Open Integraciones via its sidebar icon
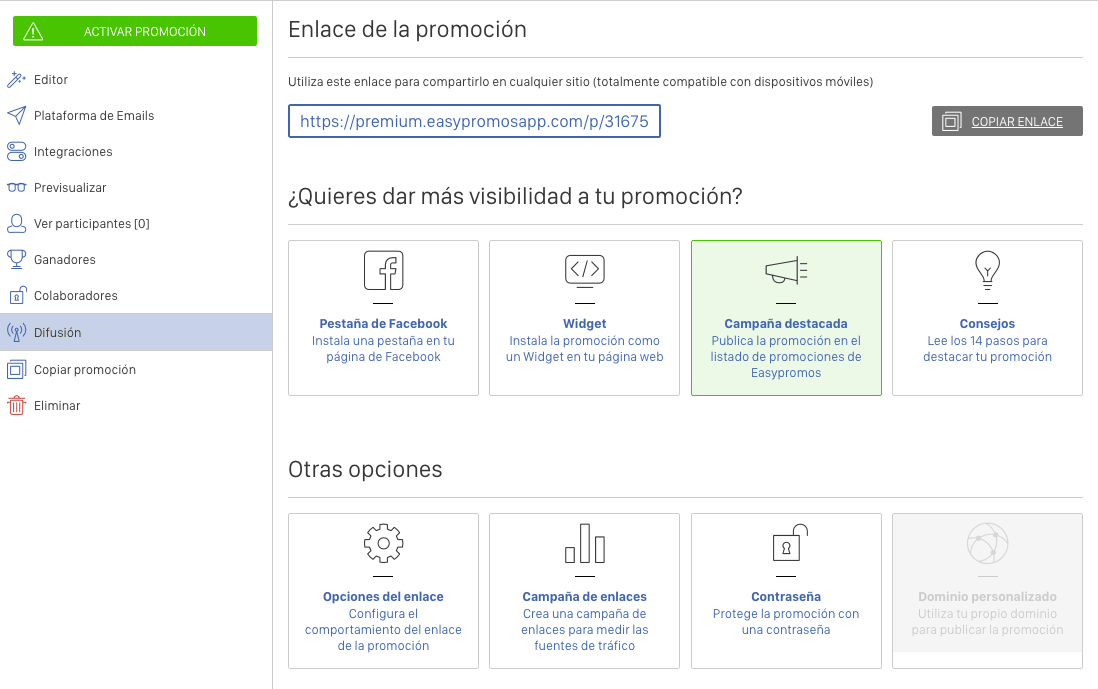1098x689 pixels. (x=18, y=151)
